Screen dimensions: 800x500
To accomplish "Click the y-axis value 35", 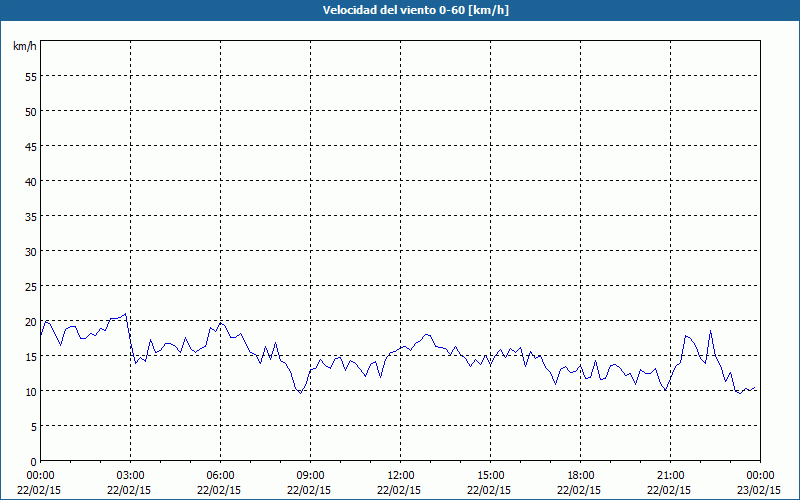I will 31,217.
